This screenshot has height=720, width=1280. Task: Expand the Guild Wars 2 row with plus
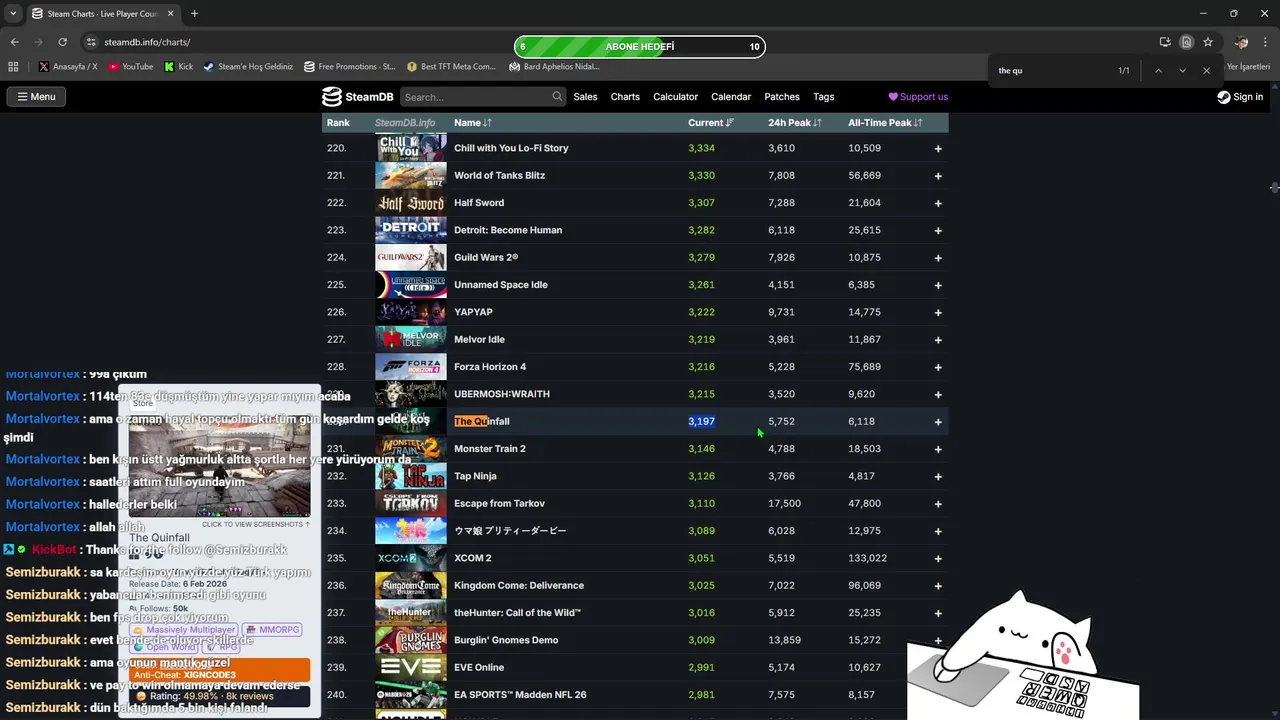point(938,258)
